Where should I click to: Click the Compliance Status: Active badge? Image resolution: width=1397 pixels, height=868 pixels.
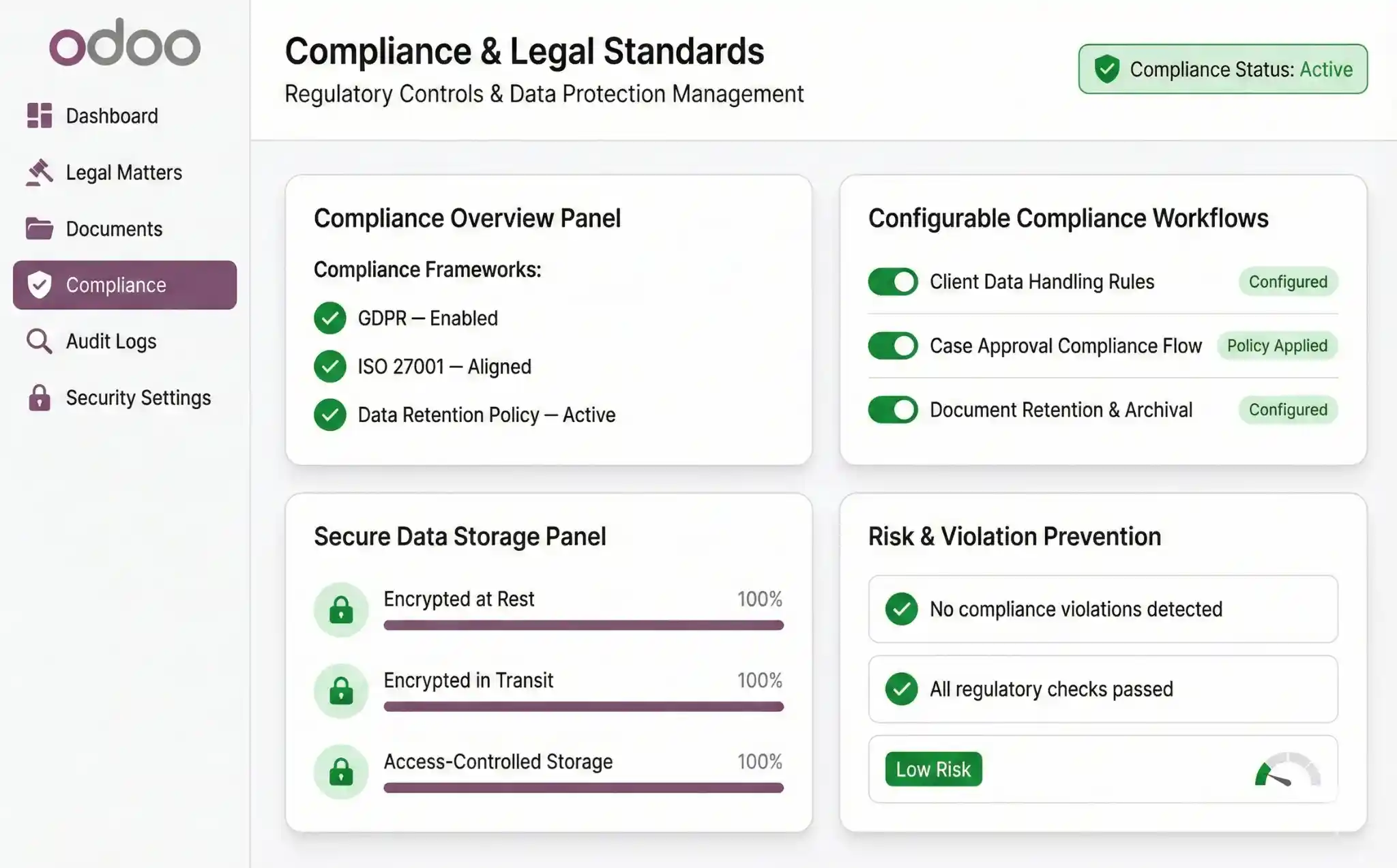[x=1221, y=68]
